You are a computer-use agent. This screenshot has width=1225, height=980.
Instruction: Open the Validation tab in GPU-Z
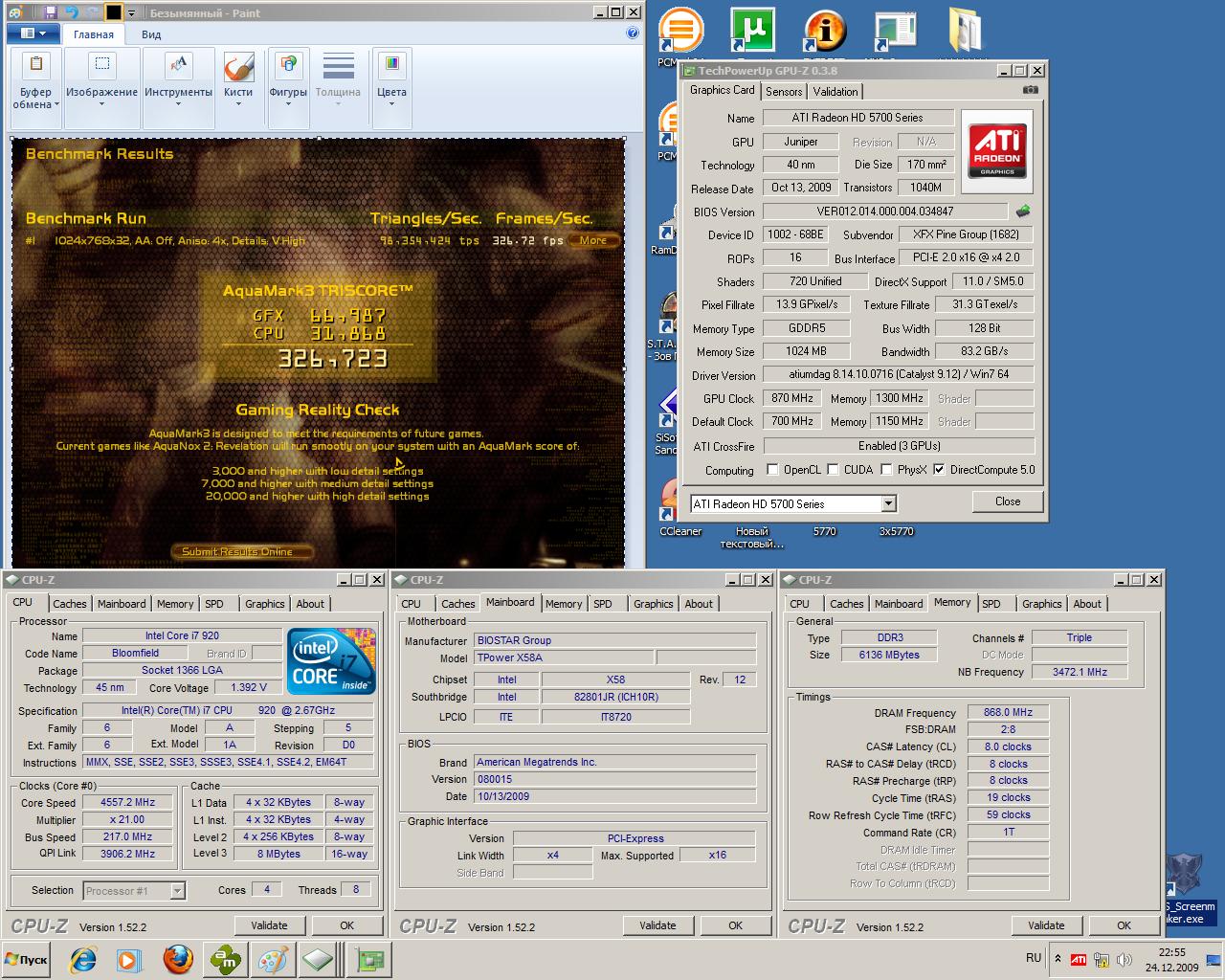pos(835,92)
